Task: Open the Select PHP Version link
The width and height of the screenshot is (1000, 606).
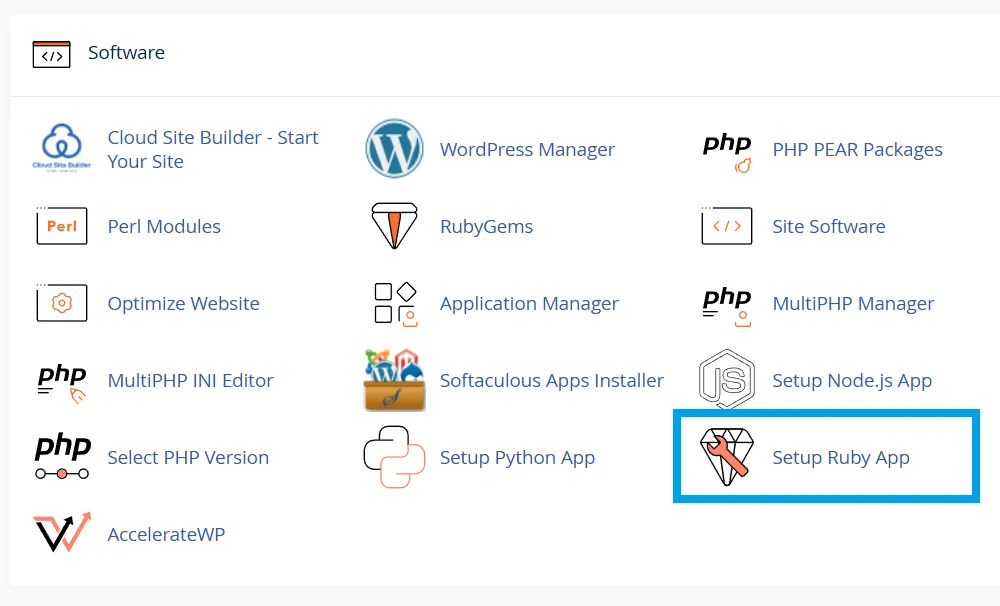Action: coord(187,457)
